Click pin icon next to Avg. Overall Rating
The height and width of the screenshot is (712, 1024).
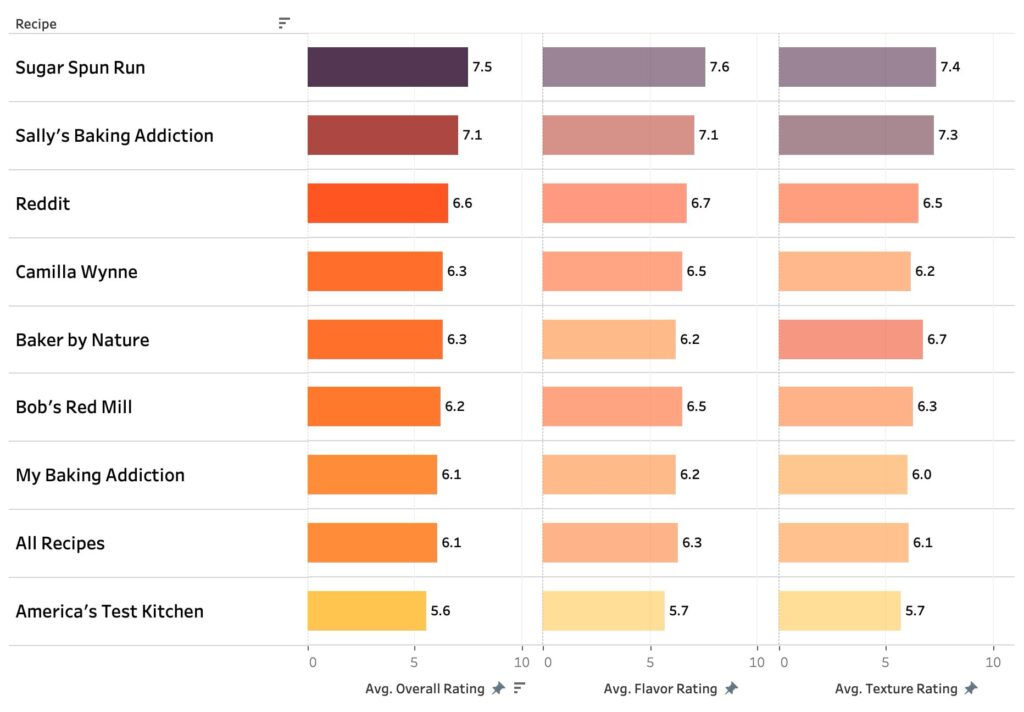498,688
